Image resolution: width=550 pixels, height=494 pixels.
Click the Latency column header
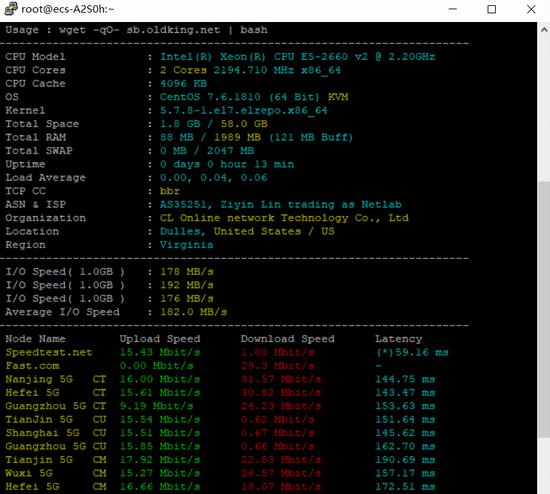tap(398, 339)
